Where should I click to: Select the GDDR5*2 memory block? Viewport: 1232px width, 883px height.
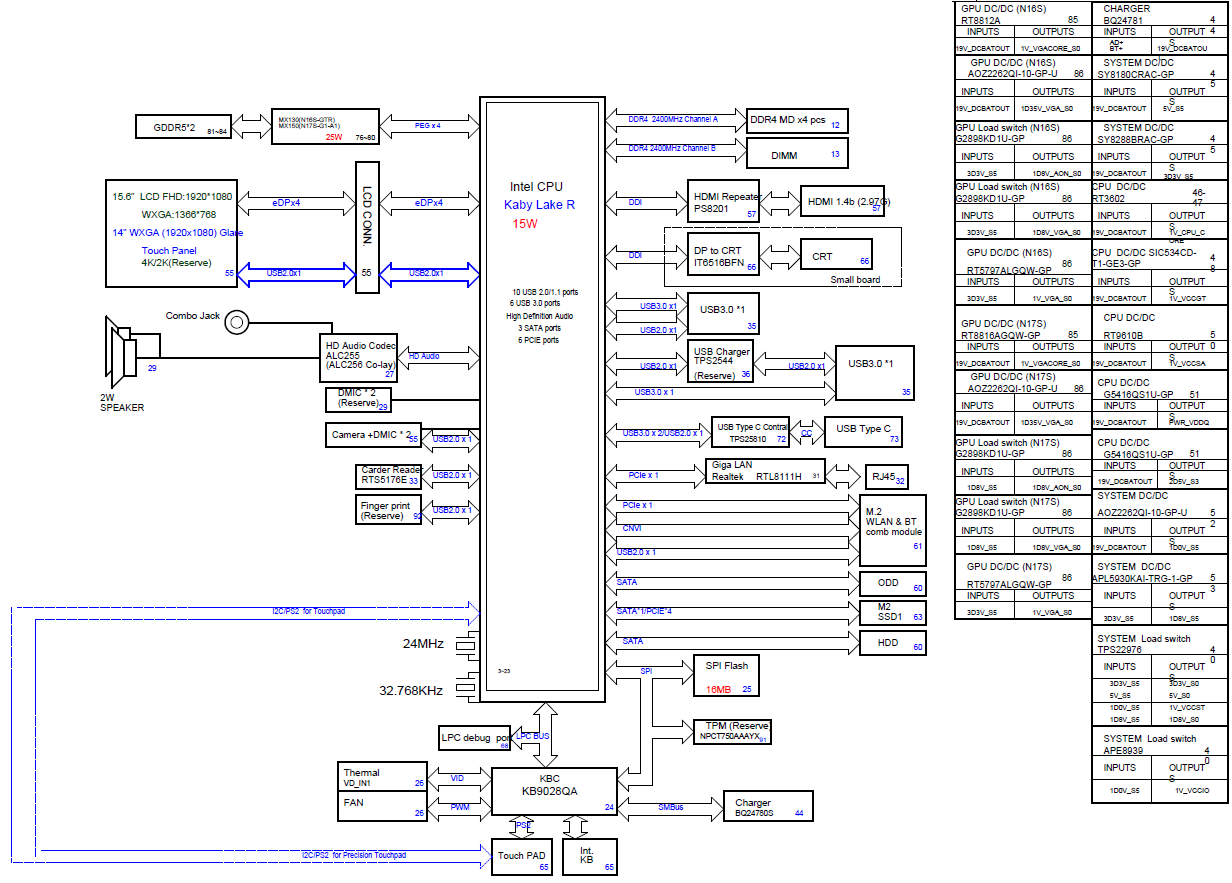click(x=184, y=127)
